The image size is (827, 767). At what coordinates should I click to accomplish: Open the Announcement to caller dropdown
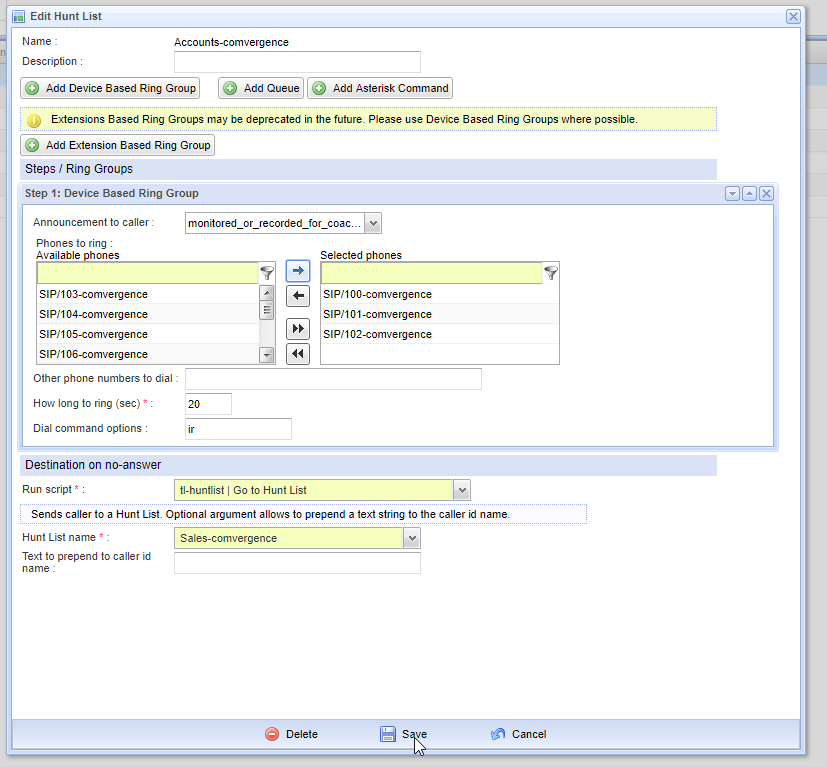point(372,223)
